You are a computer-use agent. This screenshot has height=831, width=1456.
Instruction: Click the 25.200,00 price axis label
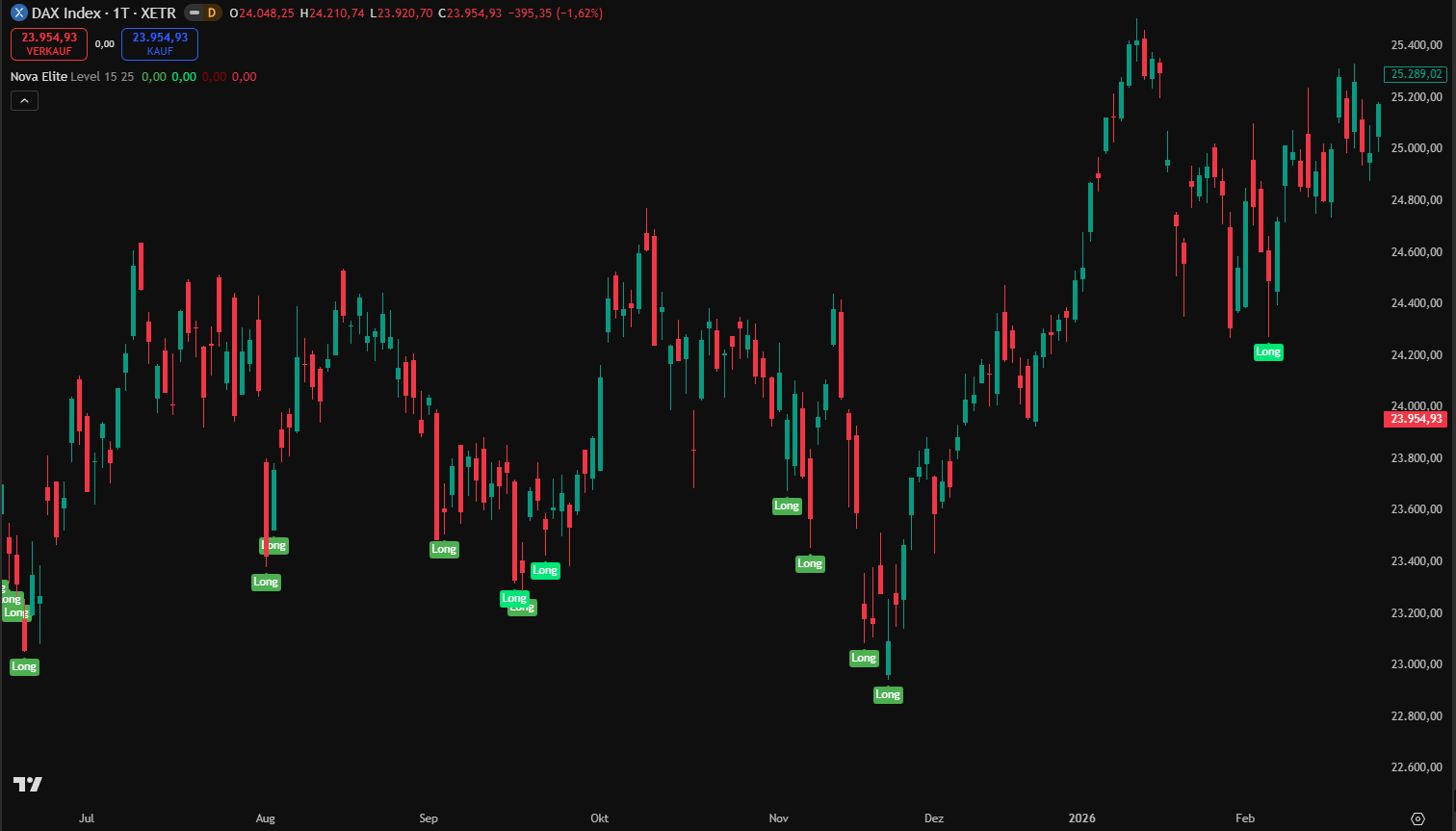tap(1417, 97)
